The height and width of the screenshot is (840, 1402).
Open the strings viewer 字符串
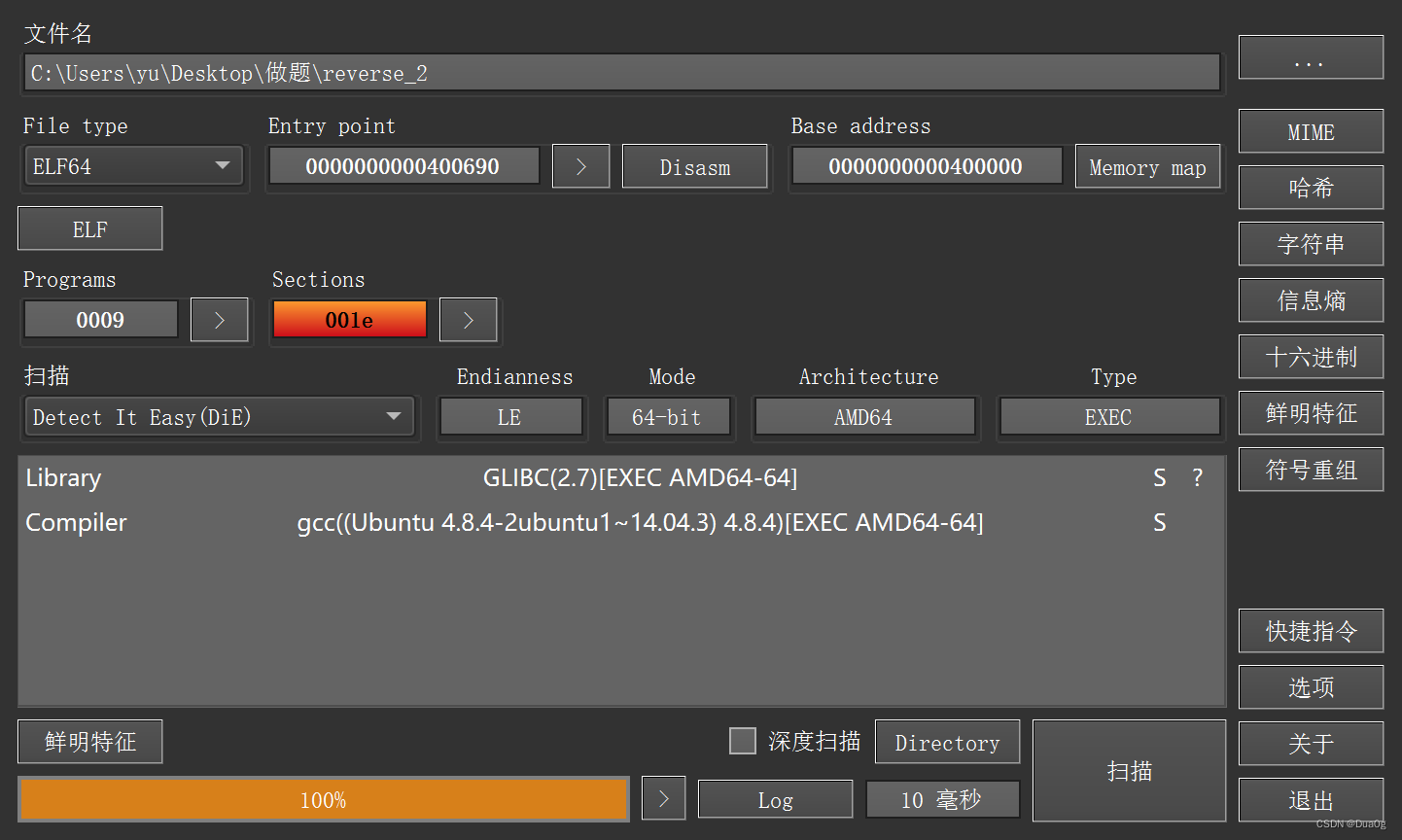(x=1311, y=244)
